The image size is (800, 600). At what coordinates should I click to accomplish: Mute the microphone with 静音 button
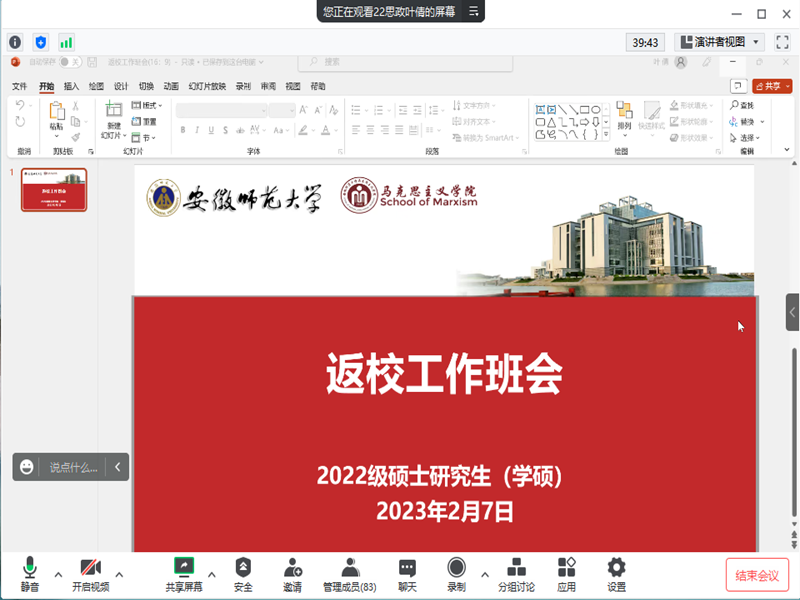pos(30,575)
